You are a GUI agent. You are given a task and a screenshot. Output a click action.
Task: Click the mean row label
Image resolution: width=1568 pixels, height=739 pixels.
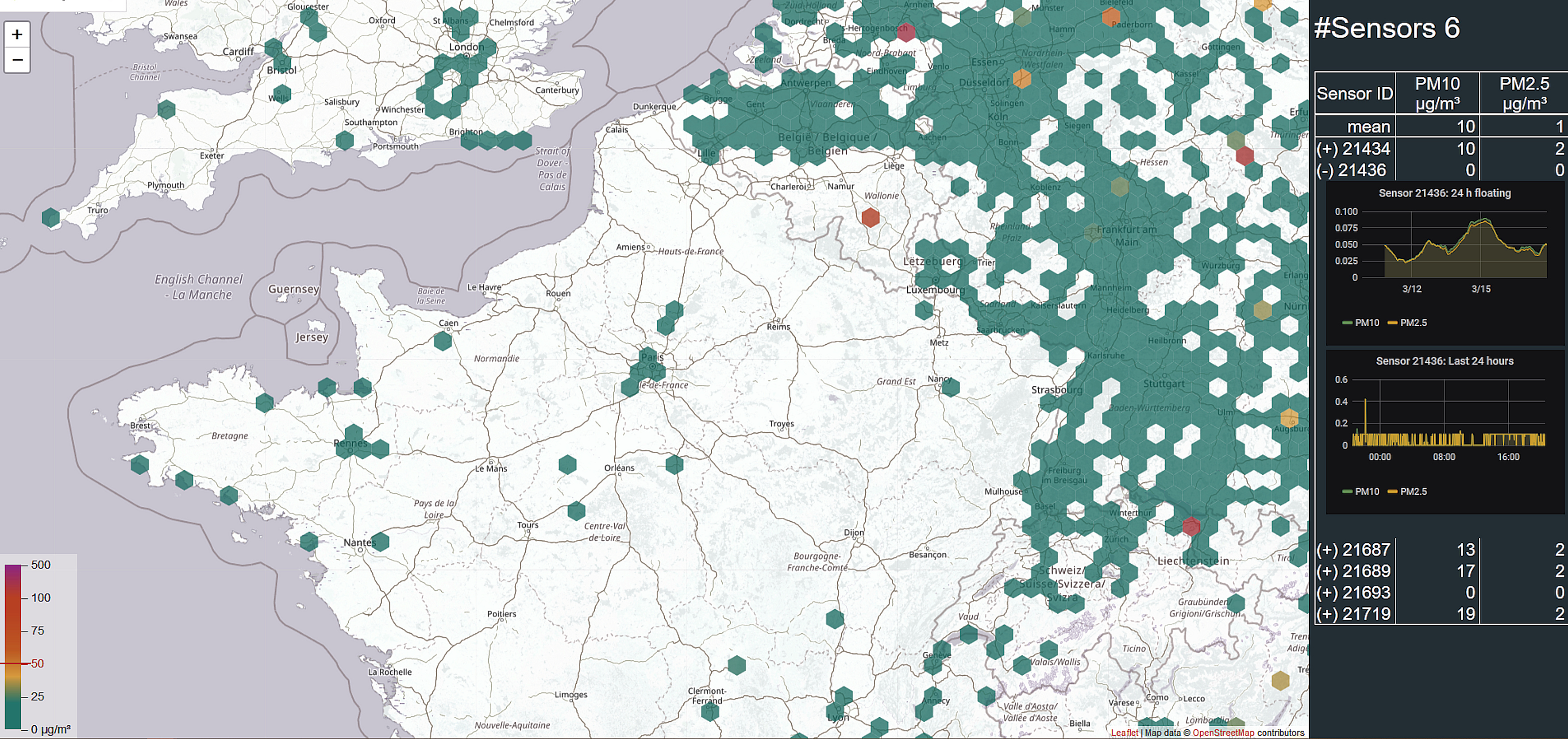pyautogui.click(x=1368, y=127)
